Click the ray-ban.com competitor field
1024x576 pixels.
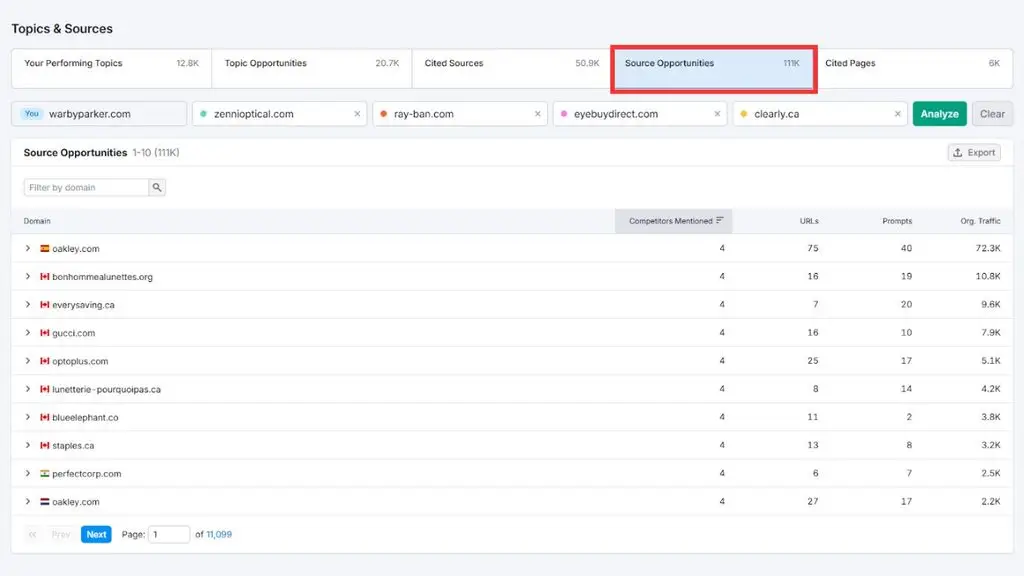460,114
